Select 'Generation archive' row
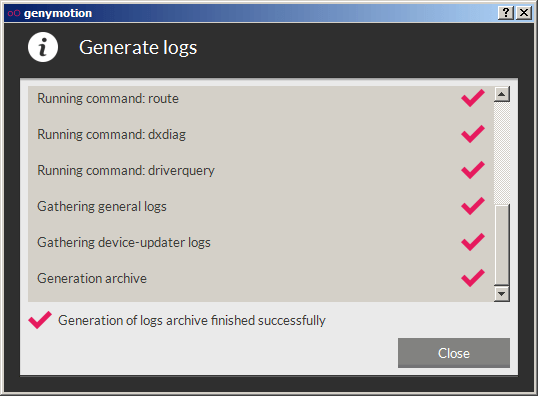Image resolution: width=538 pixels, height=396 pixels. tap(260, 279)
